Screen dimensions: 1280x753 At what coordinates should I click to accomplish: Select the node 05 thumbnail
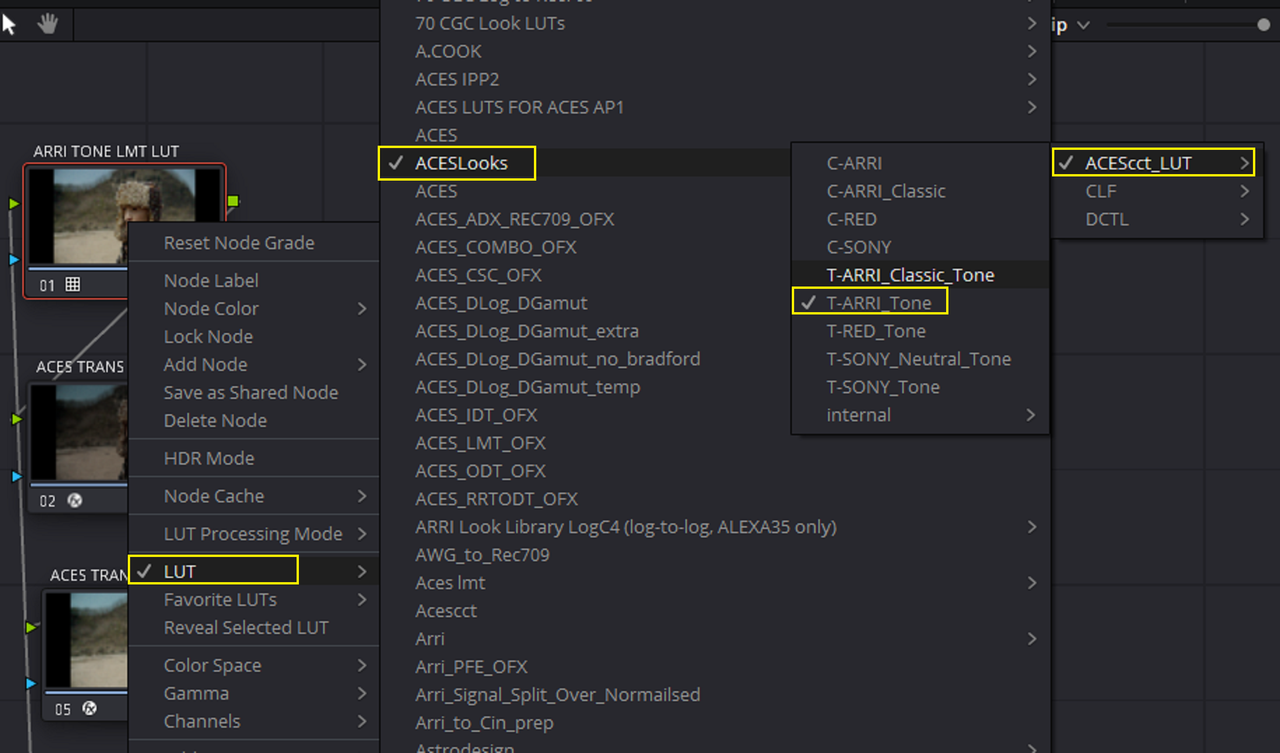[x=87, y=641]
